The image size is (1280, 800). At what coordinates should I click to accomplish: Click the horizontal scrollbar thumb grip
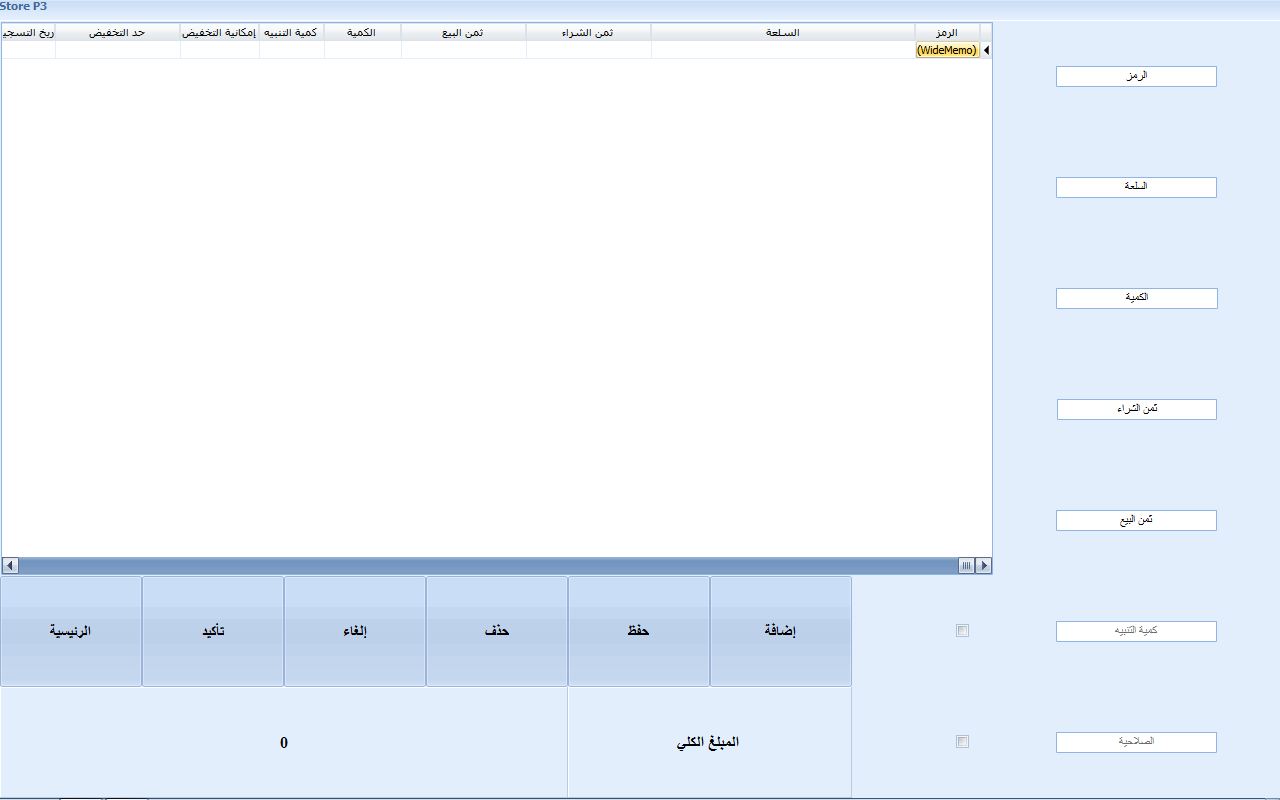[x=966, y=566]
